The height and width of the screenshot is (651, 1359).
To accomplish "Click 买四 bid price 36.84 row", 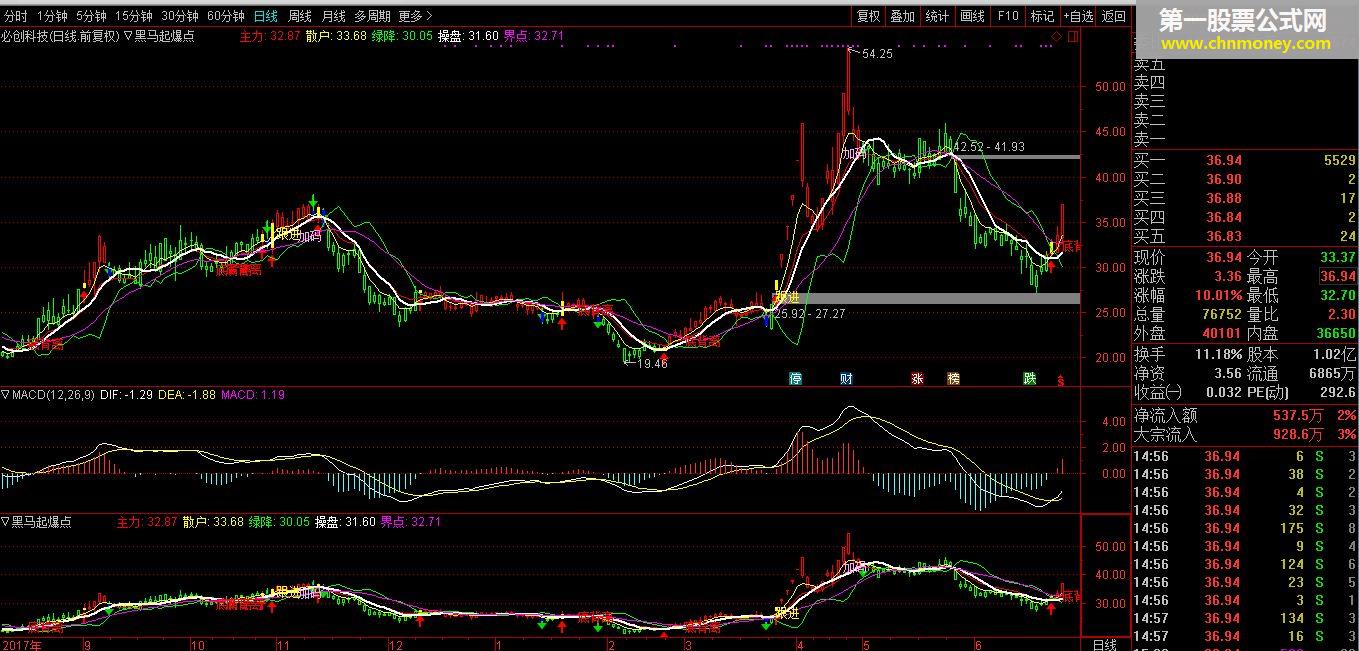I will pos(1245,217).
